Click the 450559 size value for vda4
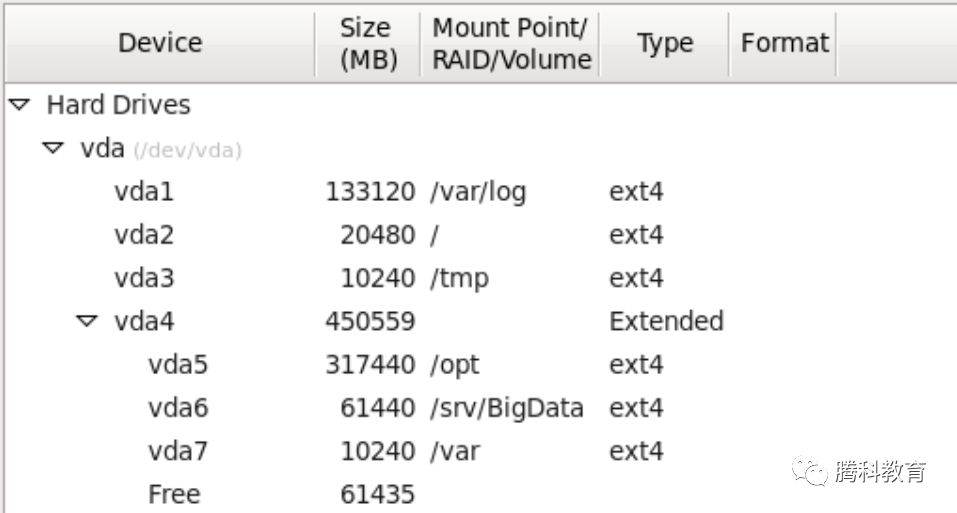The height and width of the screenshot is (513, 957). click(x=369, y=321)
